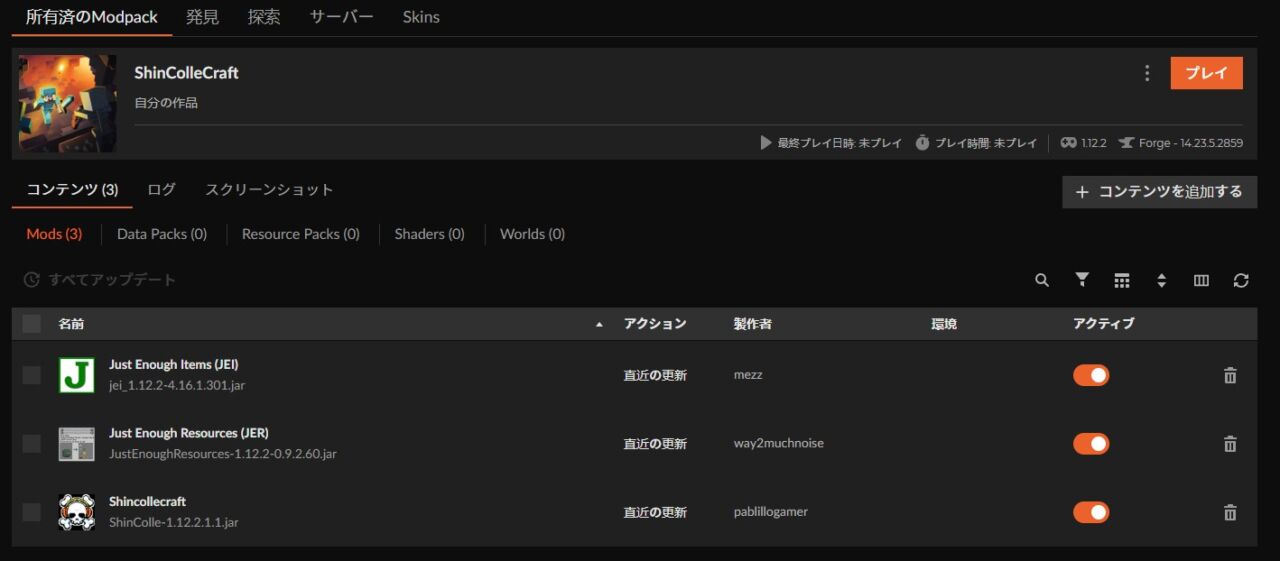
Task: Check the Just Enough Resources (JER) checkbox
Action: [32, 443]
